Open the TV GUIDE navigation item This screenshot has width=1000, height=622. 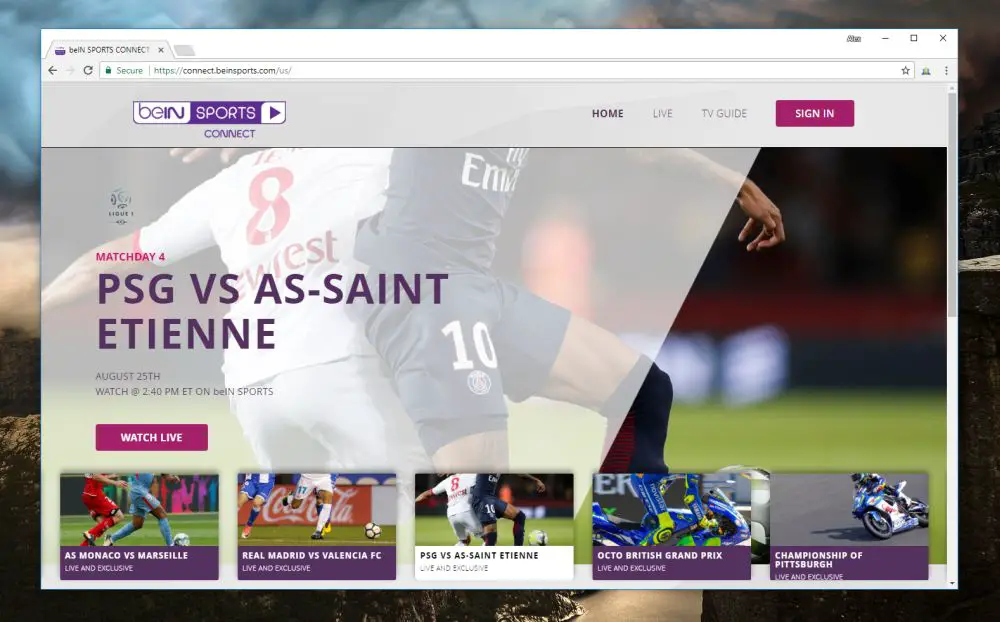pos(724,114)
